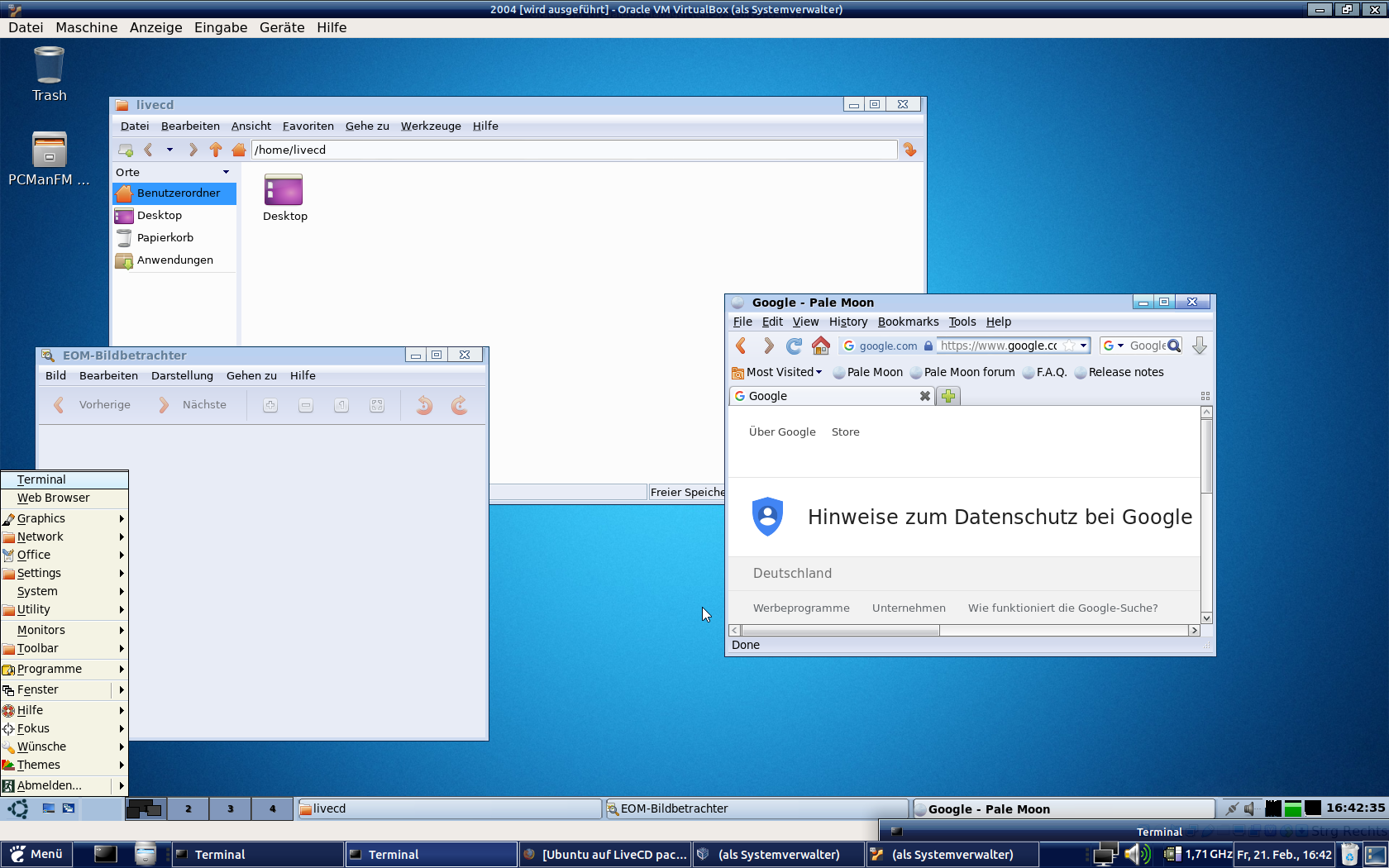Open the Favoriten menu in the file manager

(307, 126)
